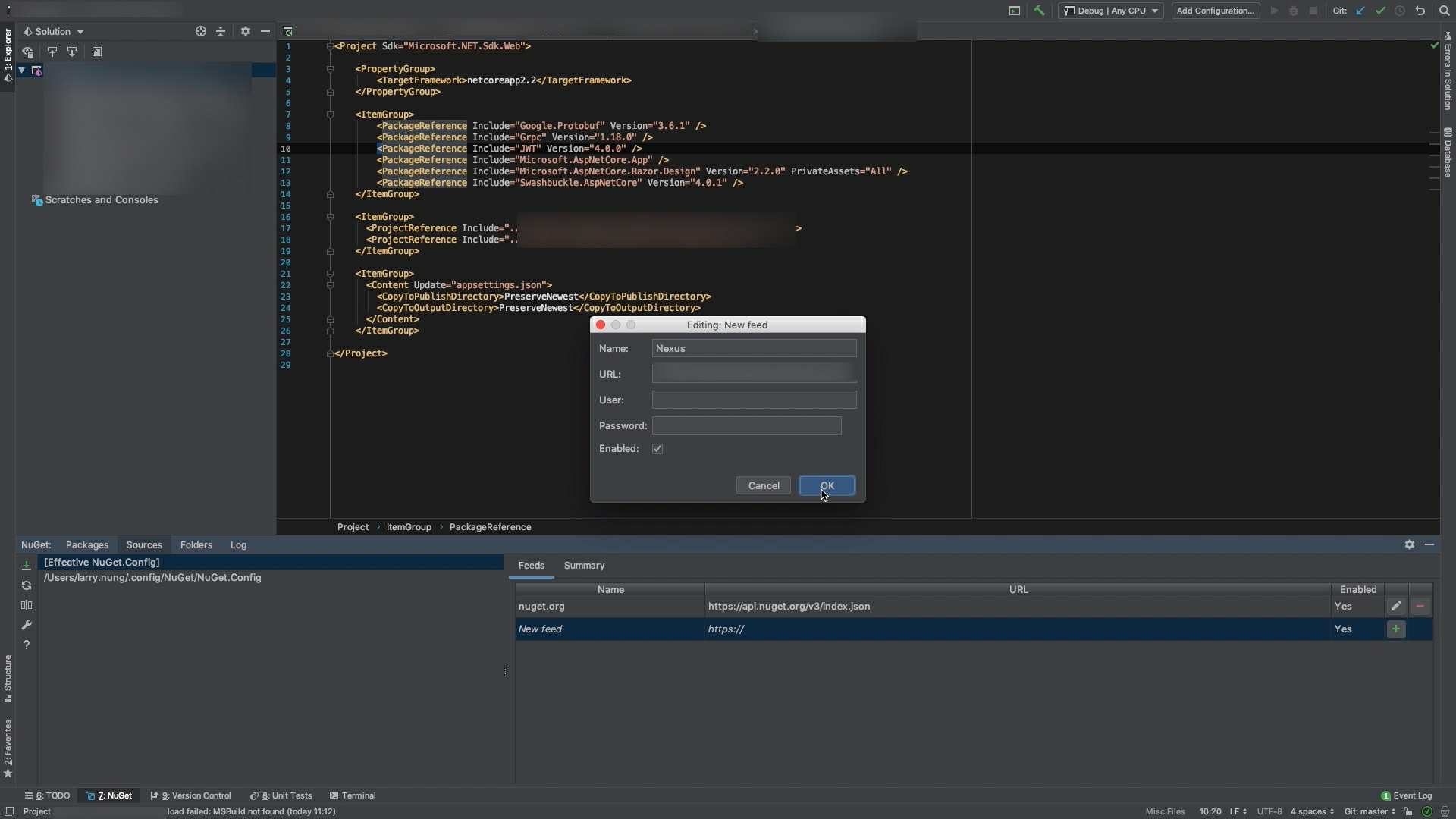Open the LF line separator dropdown

click(1238, 811)
